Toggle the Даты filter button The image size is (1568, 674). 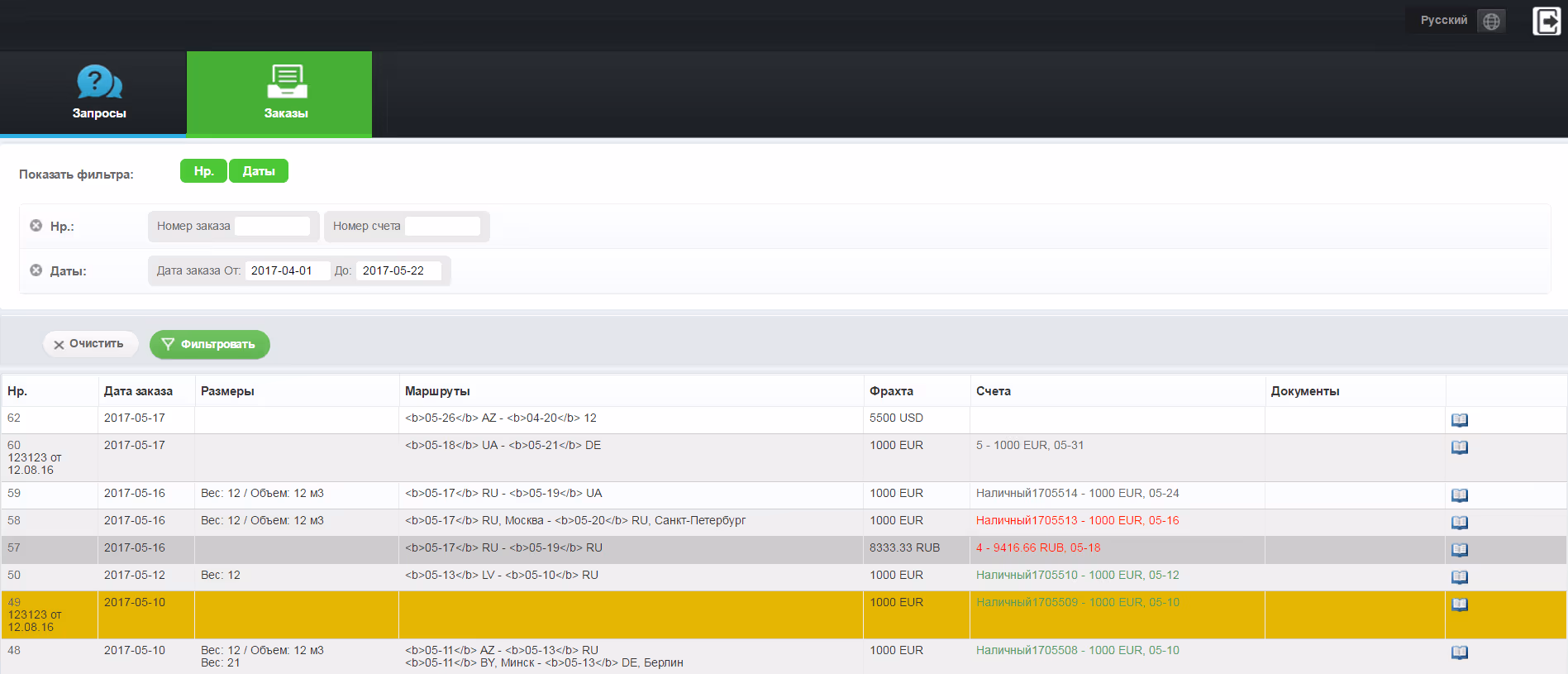point(259,170)
